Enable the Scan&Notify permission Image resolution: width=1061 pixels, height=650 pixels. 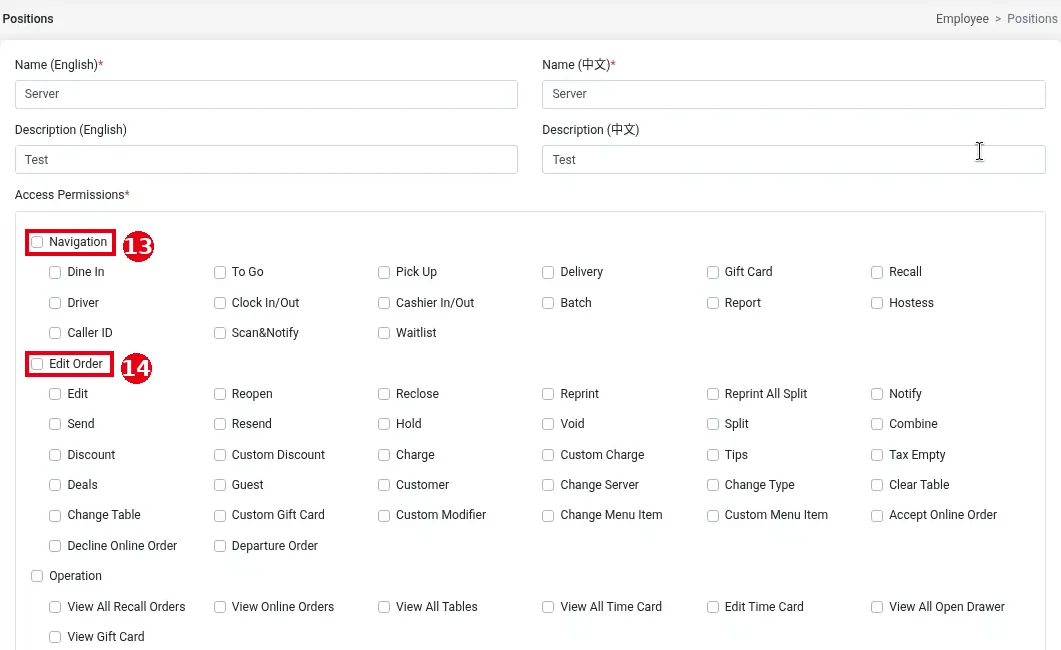click(220, 333)
